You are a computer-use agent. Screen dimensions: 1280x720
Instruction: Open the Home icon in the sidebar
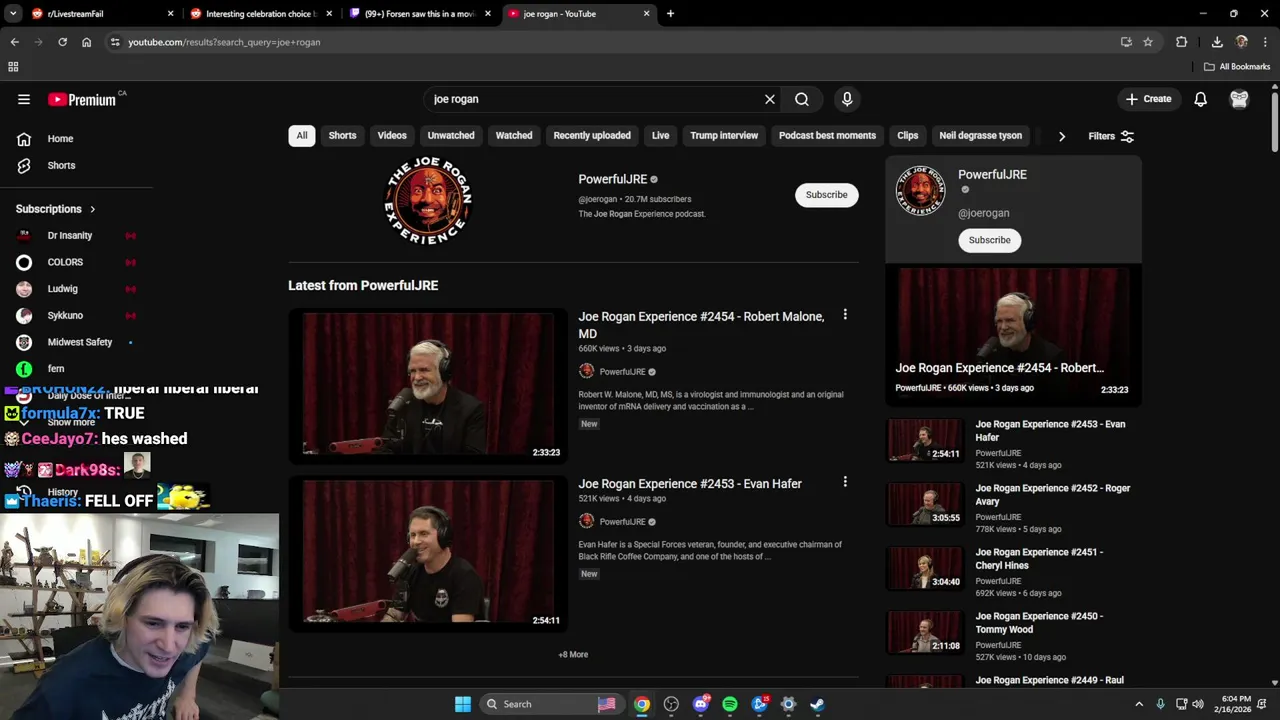coord(24,139)
